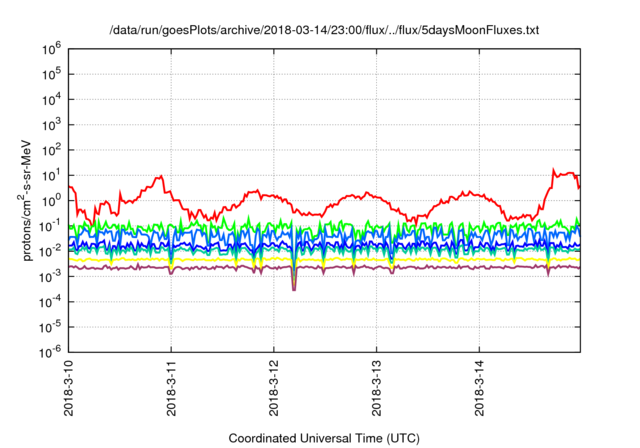Click the Coordinated Universal Time (UTC) axis title
The width and height of the screenshot is (640, 448).
tap(324, 439)
